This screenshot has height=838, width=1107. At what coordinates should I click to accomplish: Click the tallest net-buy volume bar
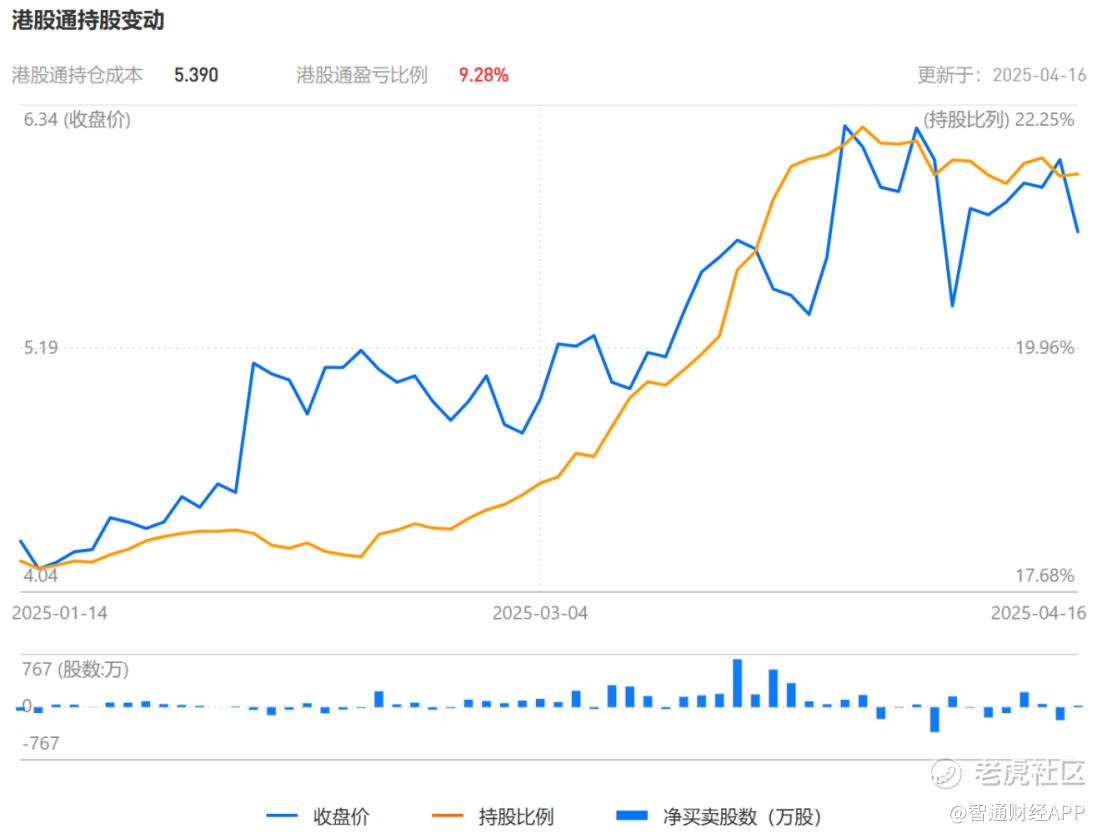(737, 683)
